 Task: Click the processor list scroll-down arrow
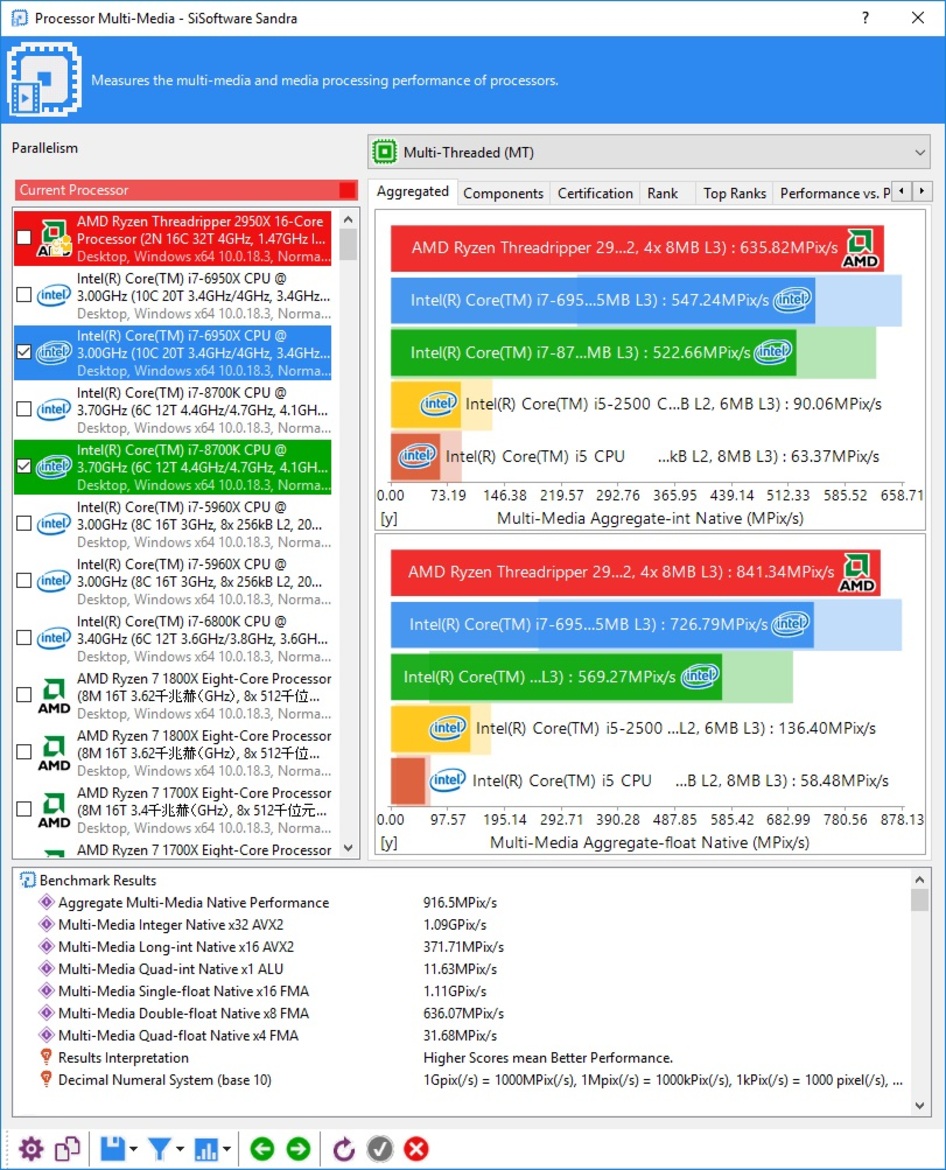[348, 848]
